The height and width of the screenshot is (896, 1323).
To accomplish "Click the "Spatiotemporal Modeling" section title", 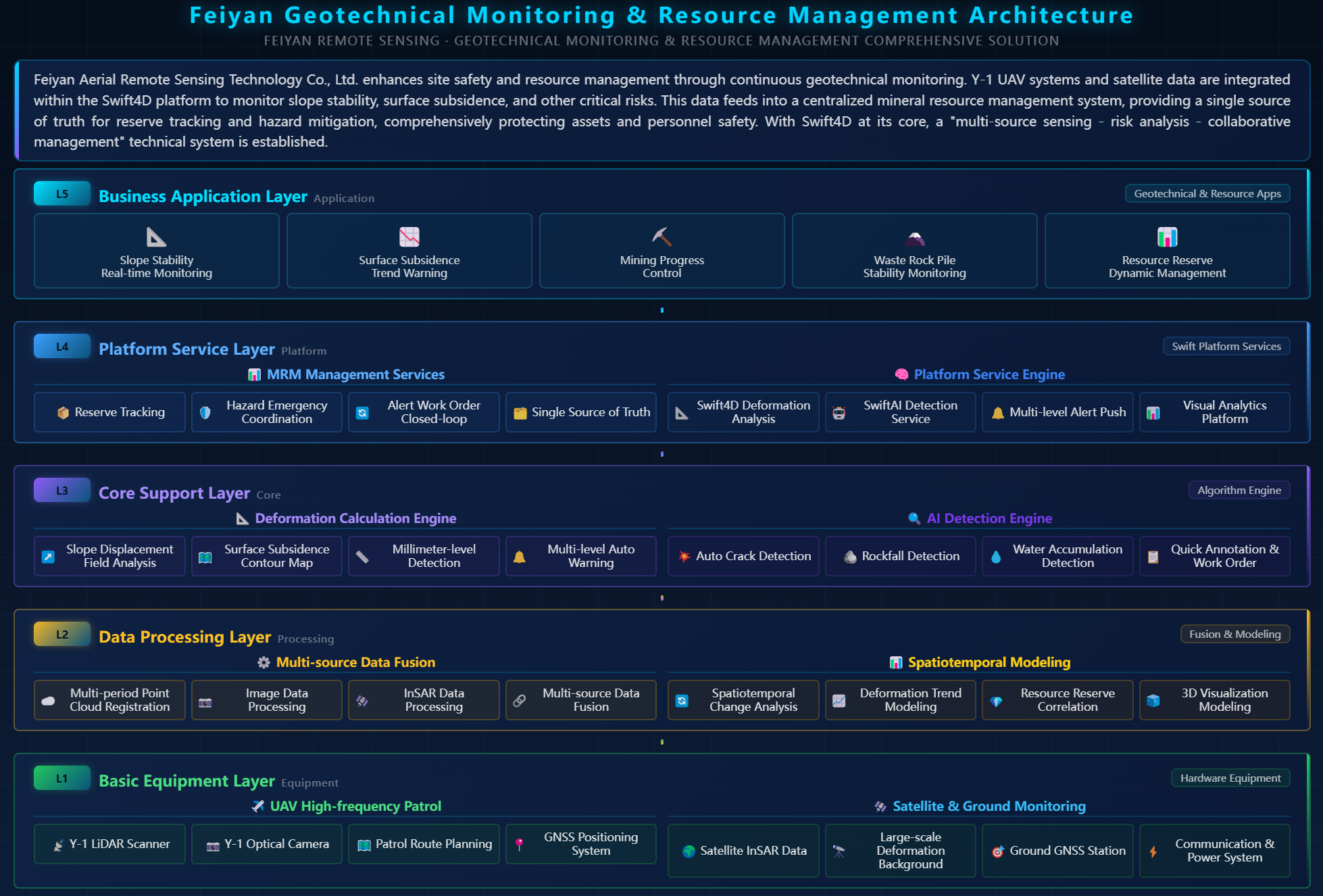I will coord(989,662).
